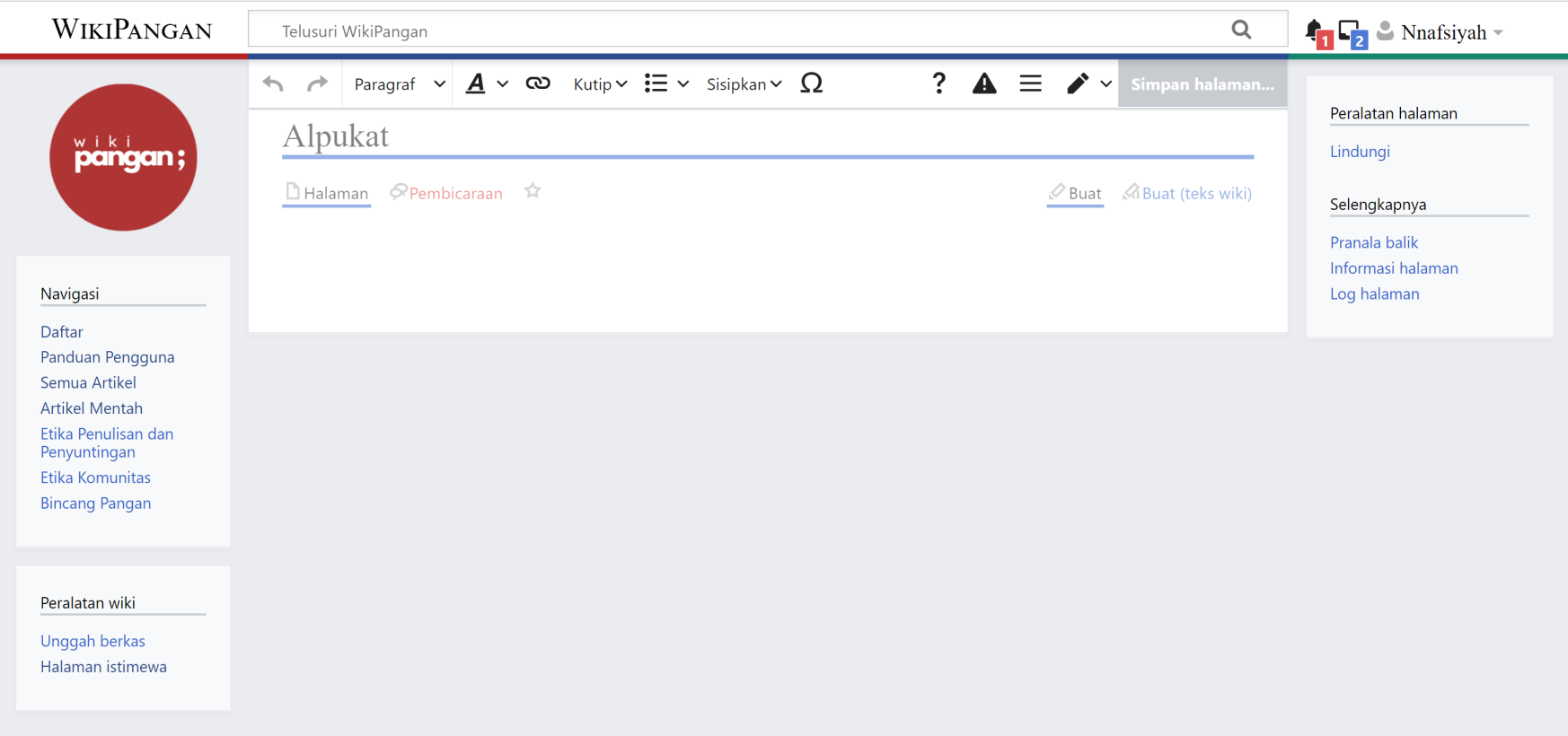Open the text style dropdown
The height and width of the screenshot is (736, 1568).
486,84
